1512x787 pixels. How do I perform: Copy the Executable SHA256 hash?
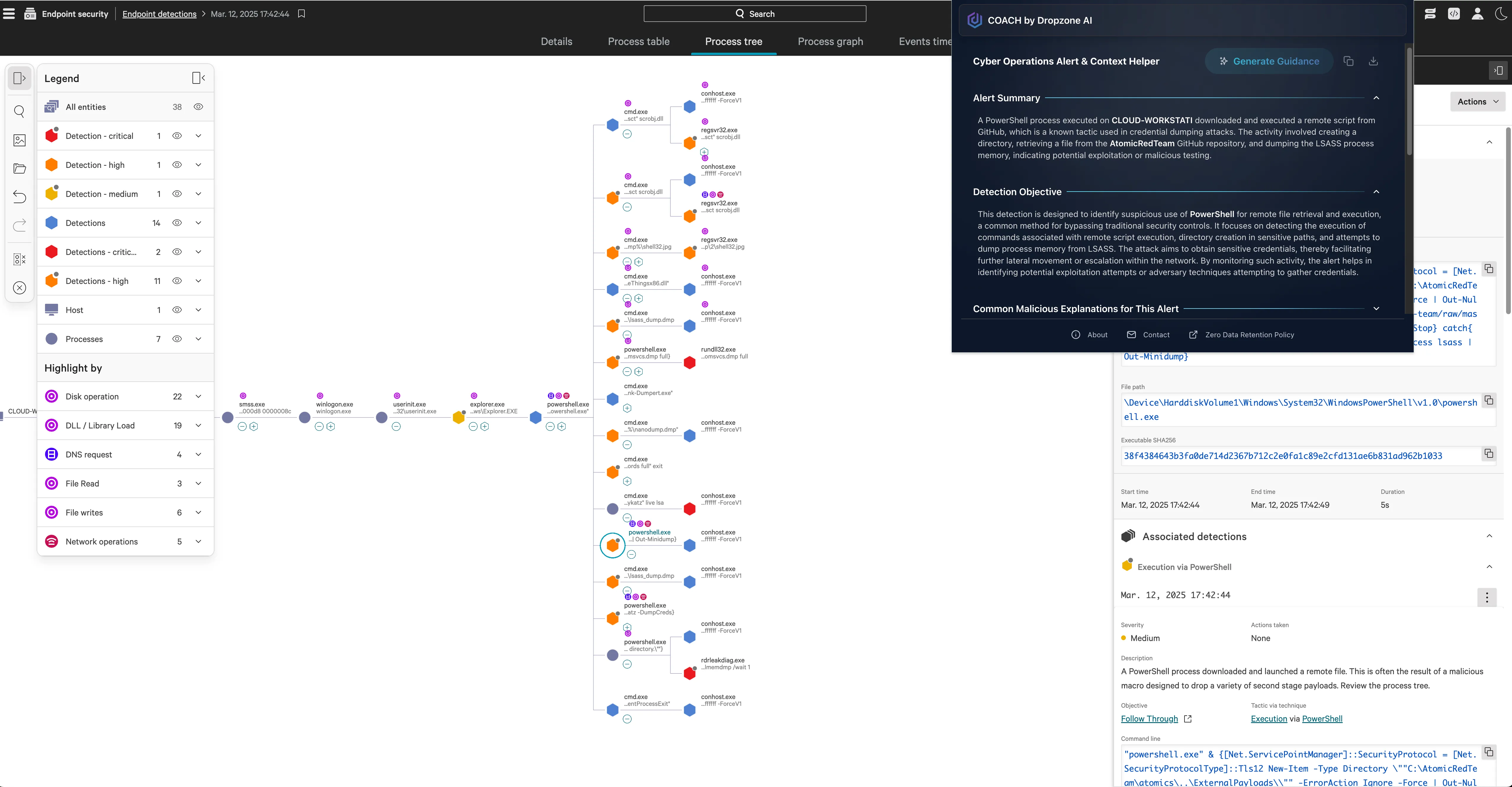coord(1489,454)
